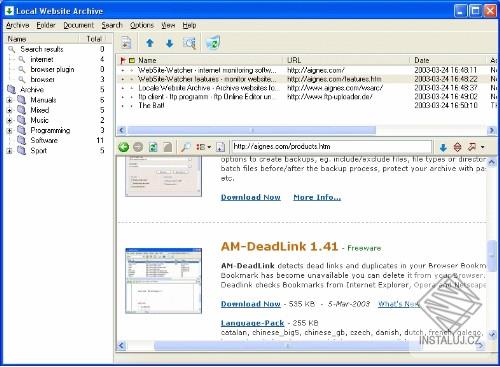
Task: Click the backup software screenshot thumbnail
Action: [163, 177]
